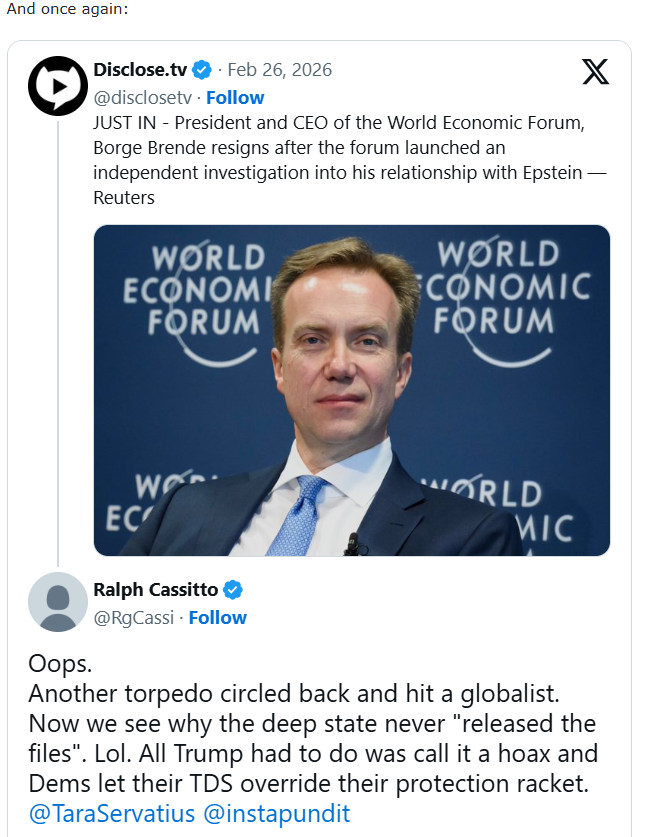The width and height of the screenshot is (648, 837).
Task: Open Ralph Cassitto's default profile avatar
Action: [x=58, y=602]
